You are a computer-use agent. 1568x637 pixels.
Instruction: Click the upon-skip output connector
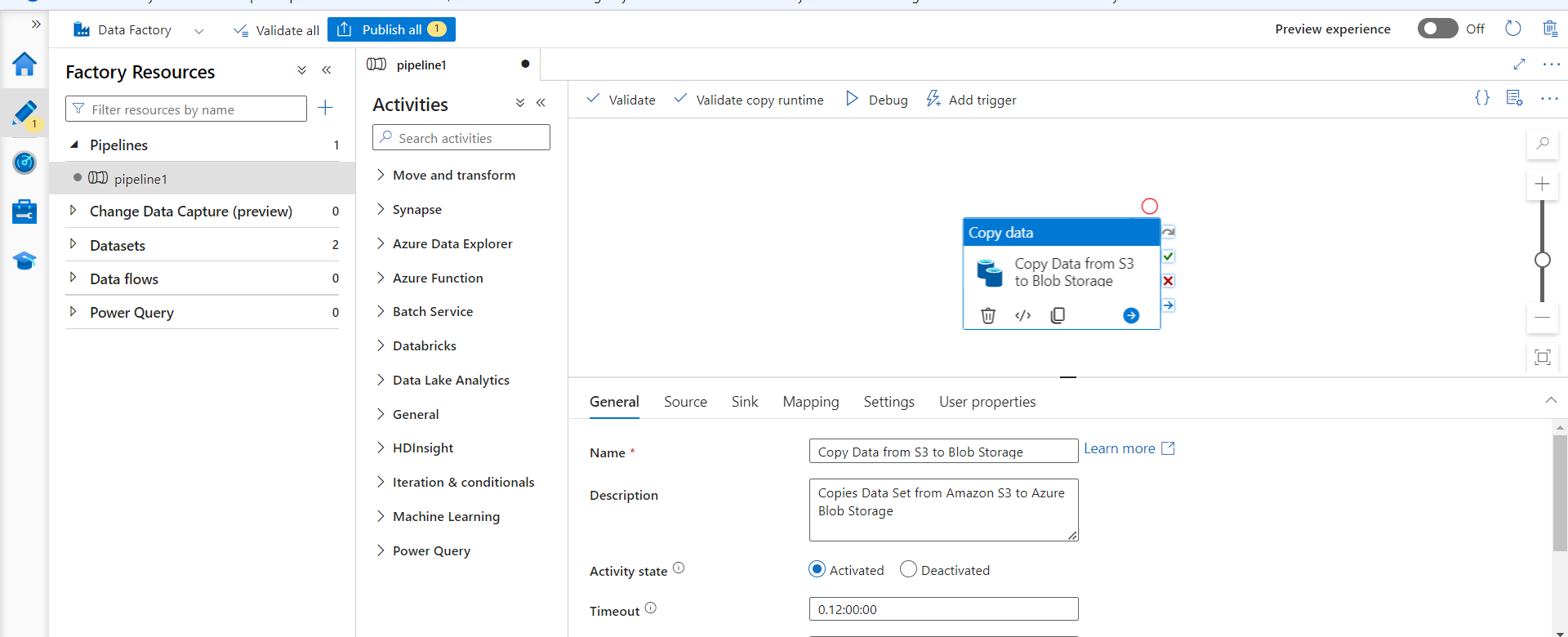coord(1169,232)
